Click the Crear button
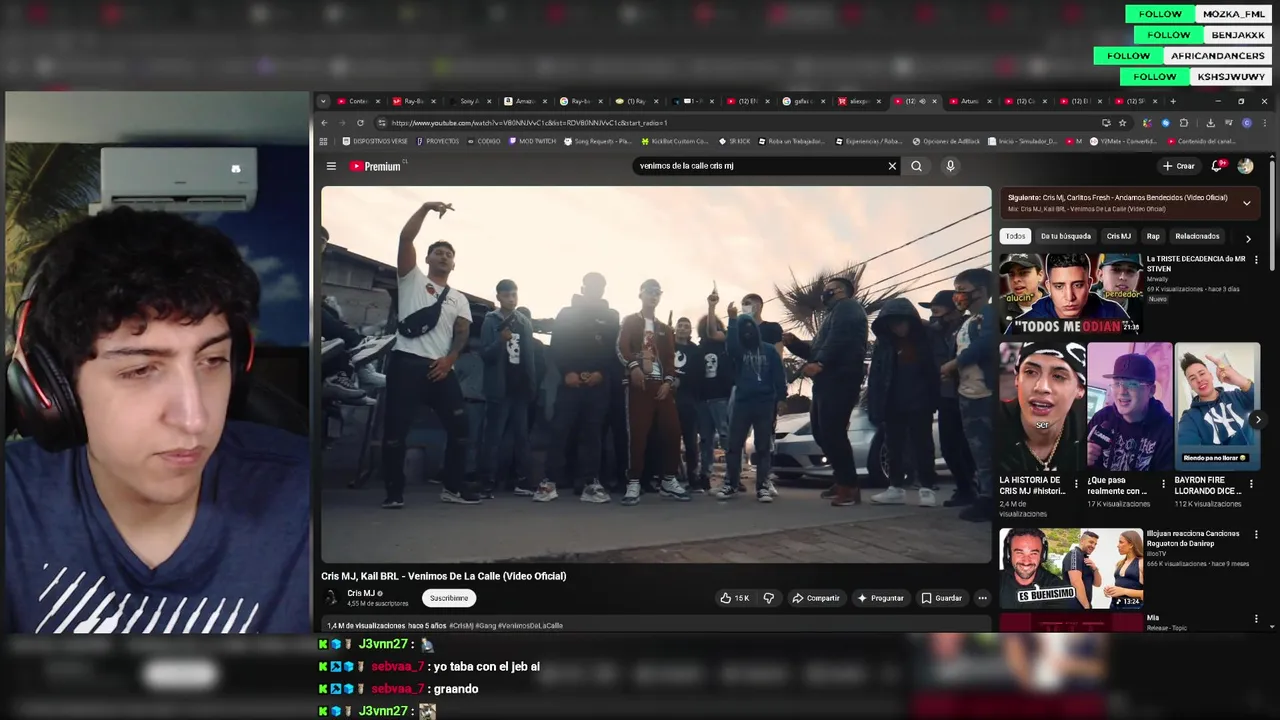Screen dimensions: 1280x720 pos(1178,166)
